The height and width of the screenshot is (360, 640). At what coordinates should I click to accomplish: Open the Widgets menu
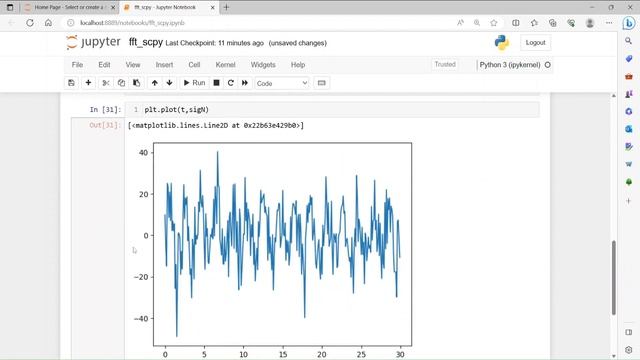click(263, 65)
